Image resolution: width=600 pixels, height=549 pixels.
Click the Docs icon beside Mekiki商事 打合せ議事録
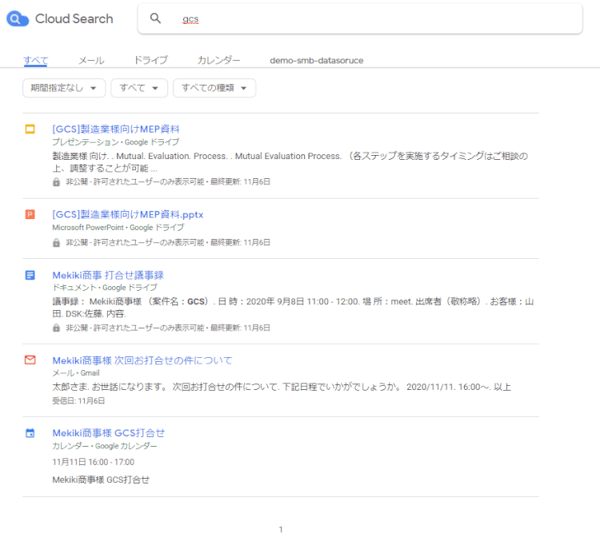coord(30,275)
